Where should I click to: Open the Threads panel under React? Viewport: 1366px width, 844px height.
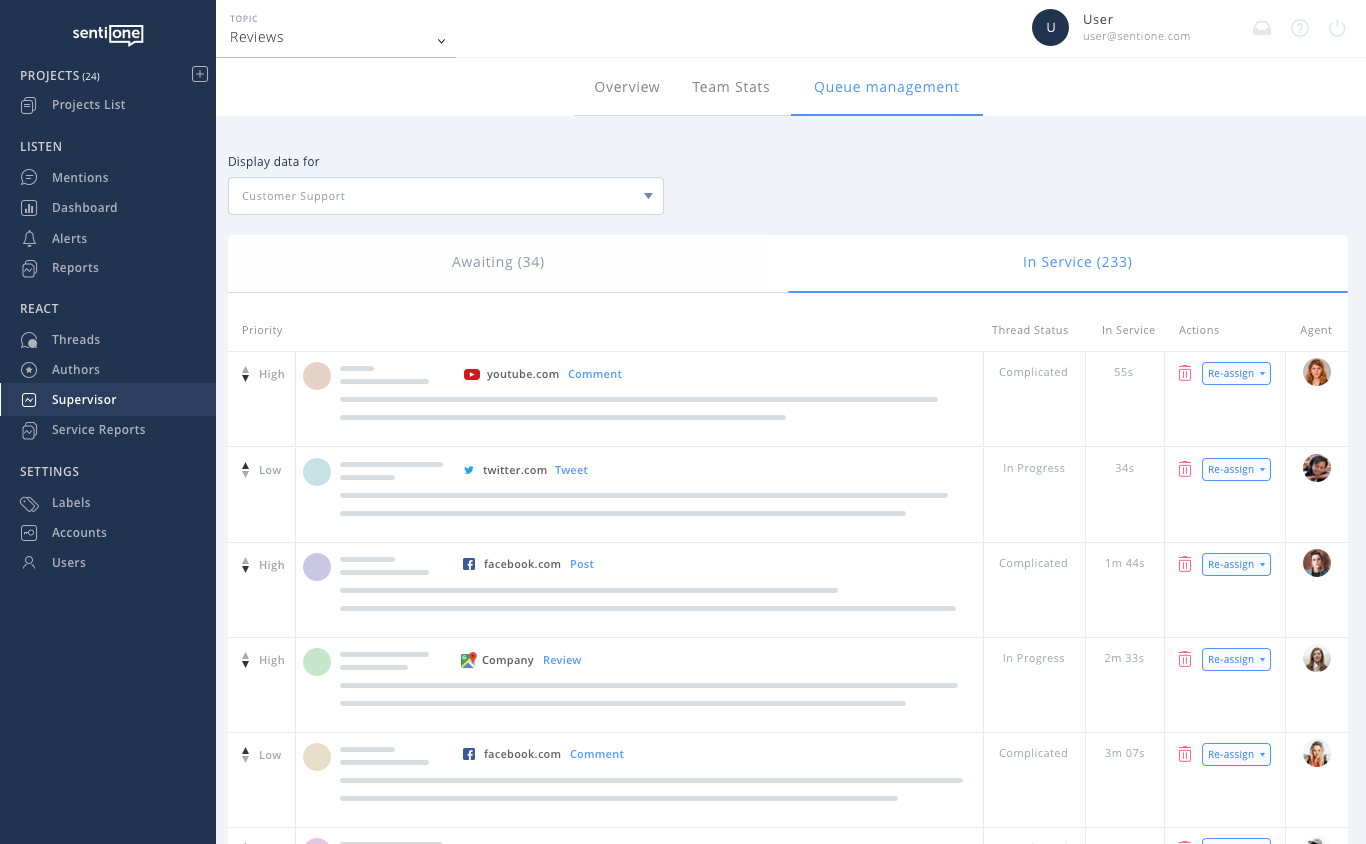click(x=77, y=339)
